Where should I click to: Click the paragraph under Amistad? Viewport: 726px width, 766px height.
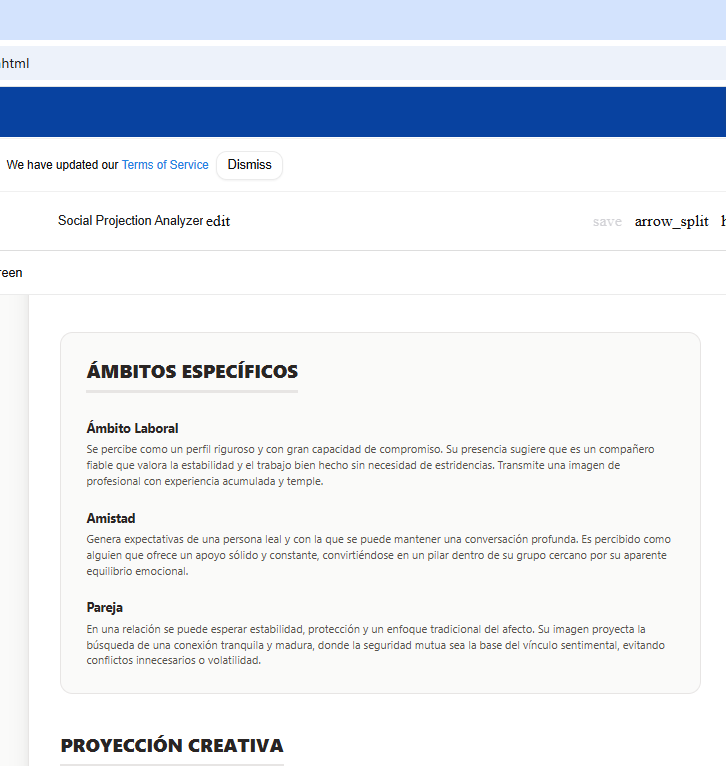pos(378,555)
